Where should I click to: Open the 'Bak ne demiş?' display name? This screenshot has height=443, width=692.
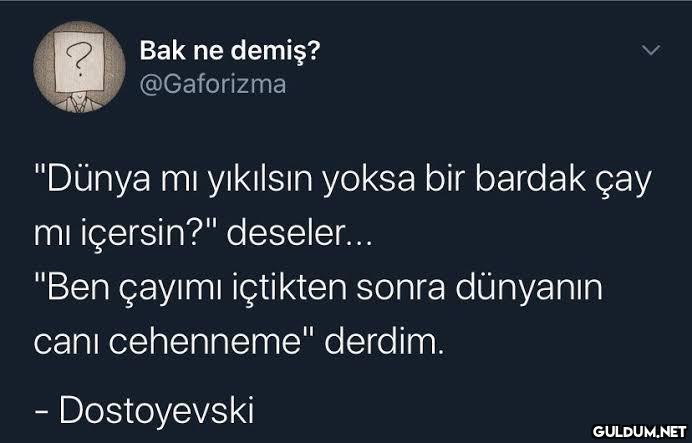[230, 51]
